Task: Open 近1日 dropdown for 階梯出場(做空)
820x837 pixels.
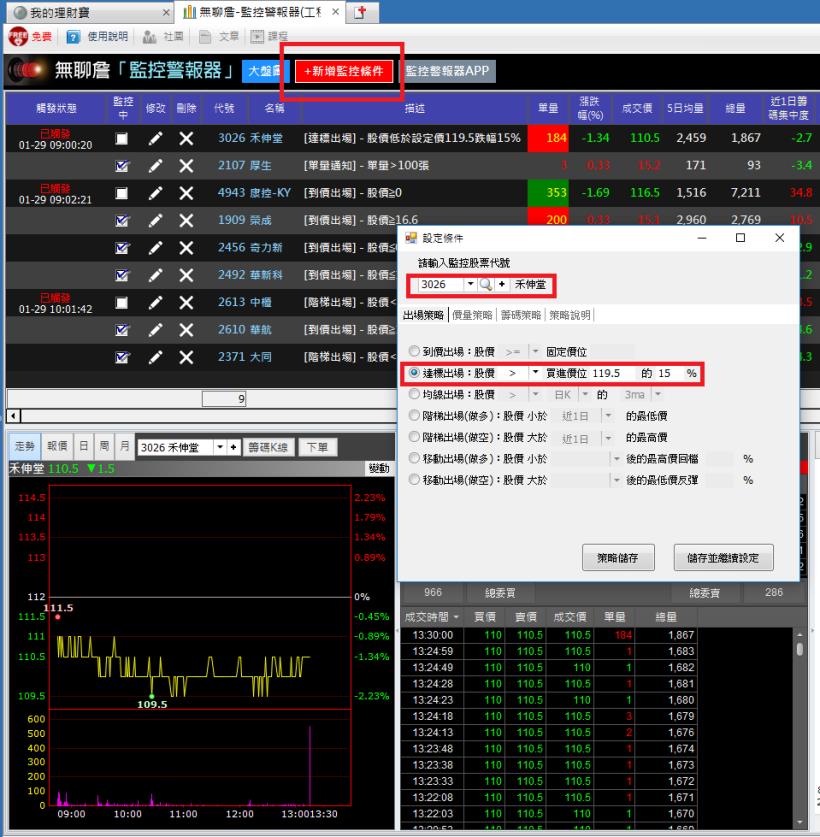Action: click(x=608, y=438)
